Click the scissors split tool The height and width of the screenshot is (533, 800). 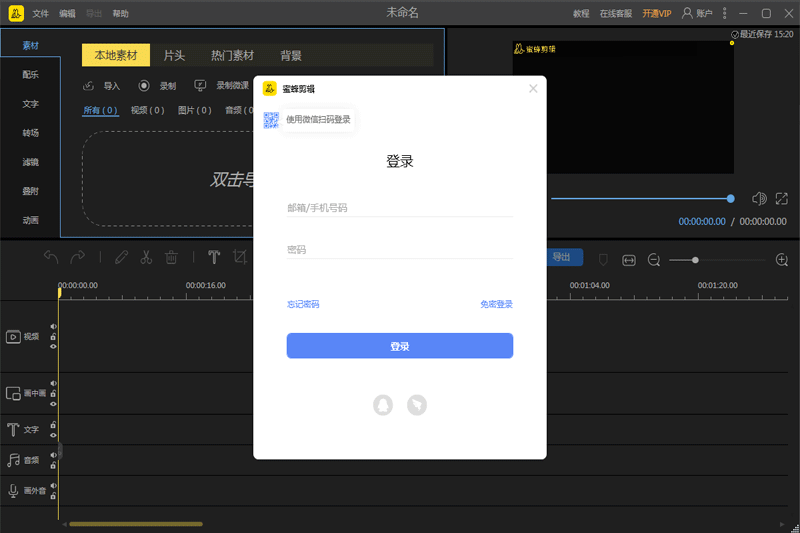(146, 257)
